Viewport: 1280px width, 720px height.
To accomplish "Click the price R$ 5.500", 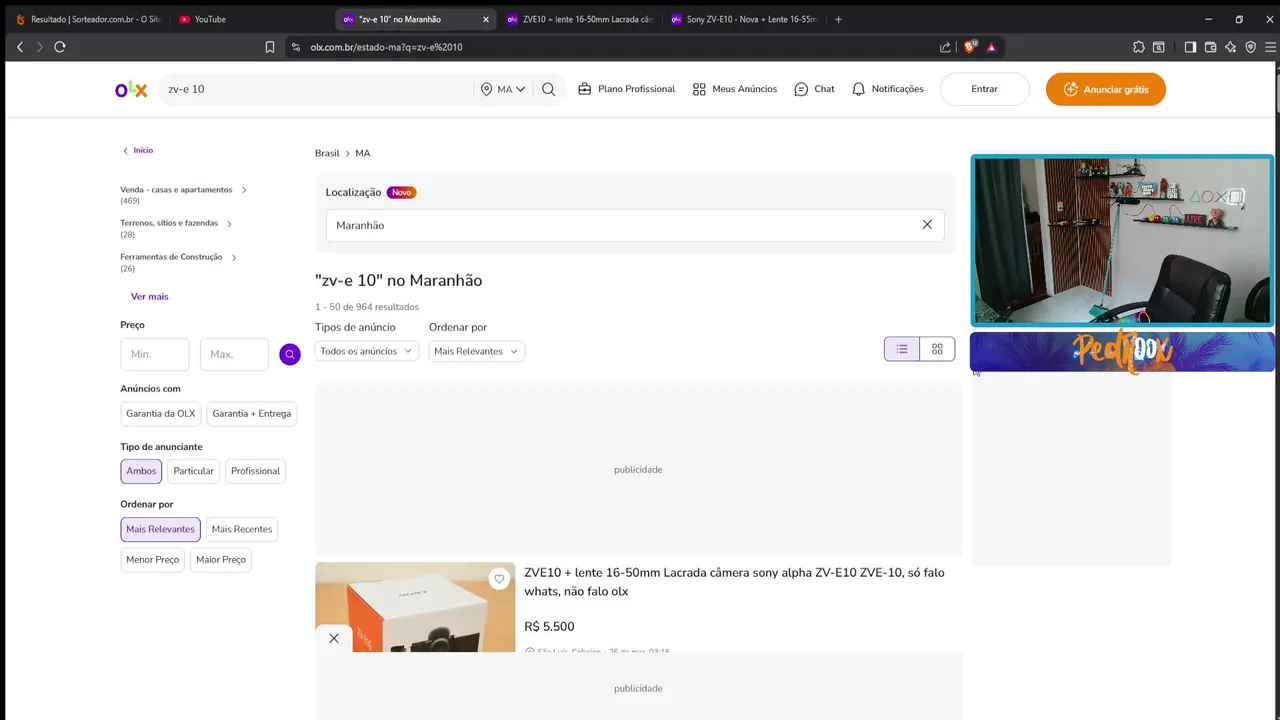I will (x=549, y=627).
